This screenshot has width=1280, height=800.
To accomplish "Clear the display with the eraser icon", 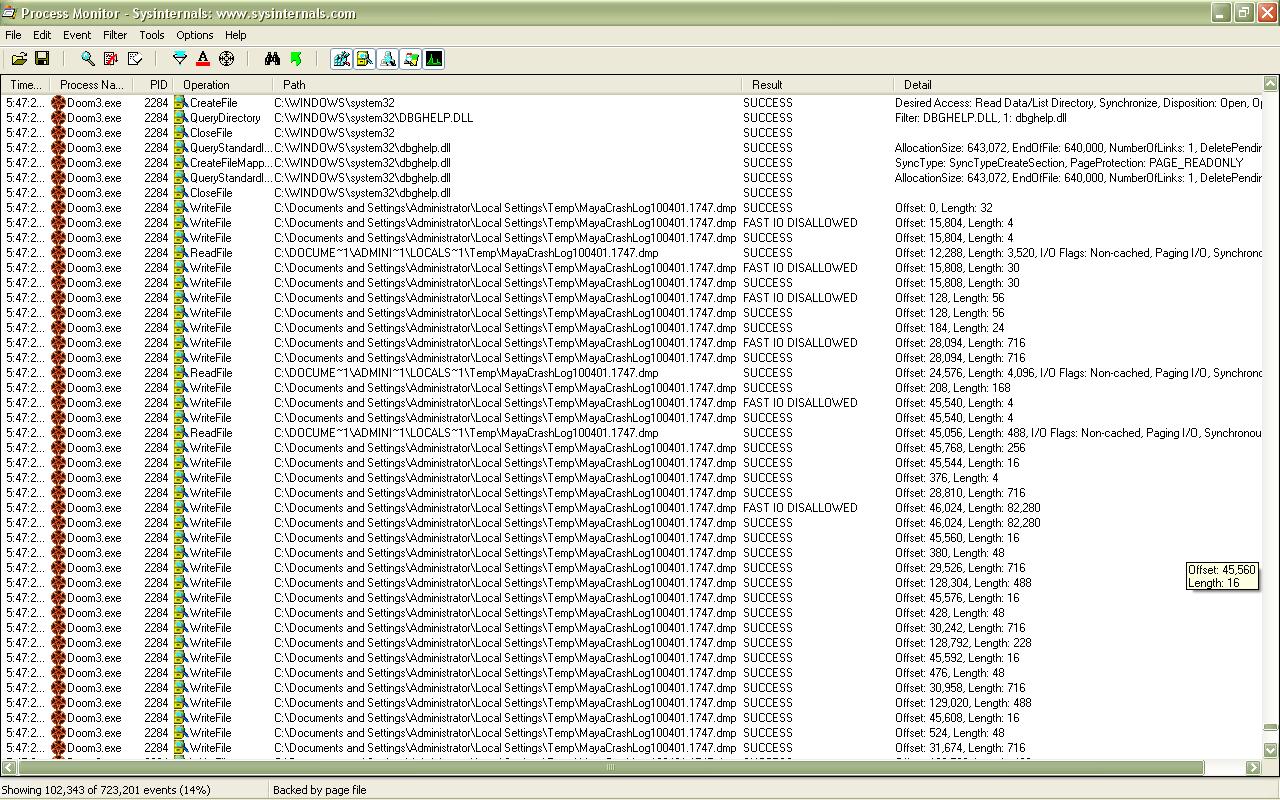I will pyautogui.click(x=135, y=59).
